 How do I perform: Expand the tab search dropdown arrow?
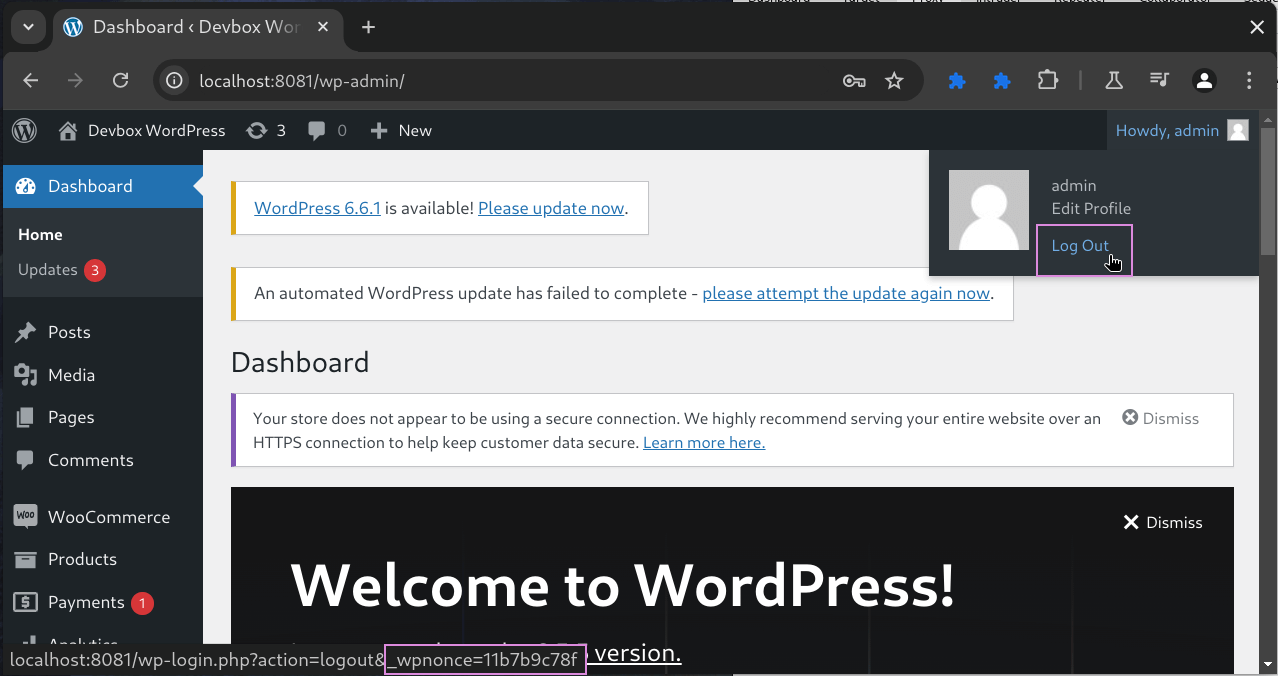(28, 27)
